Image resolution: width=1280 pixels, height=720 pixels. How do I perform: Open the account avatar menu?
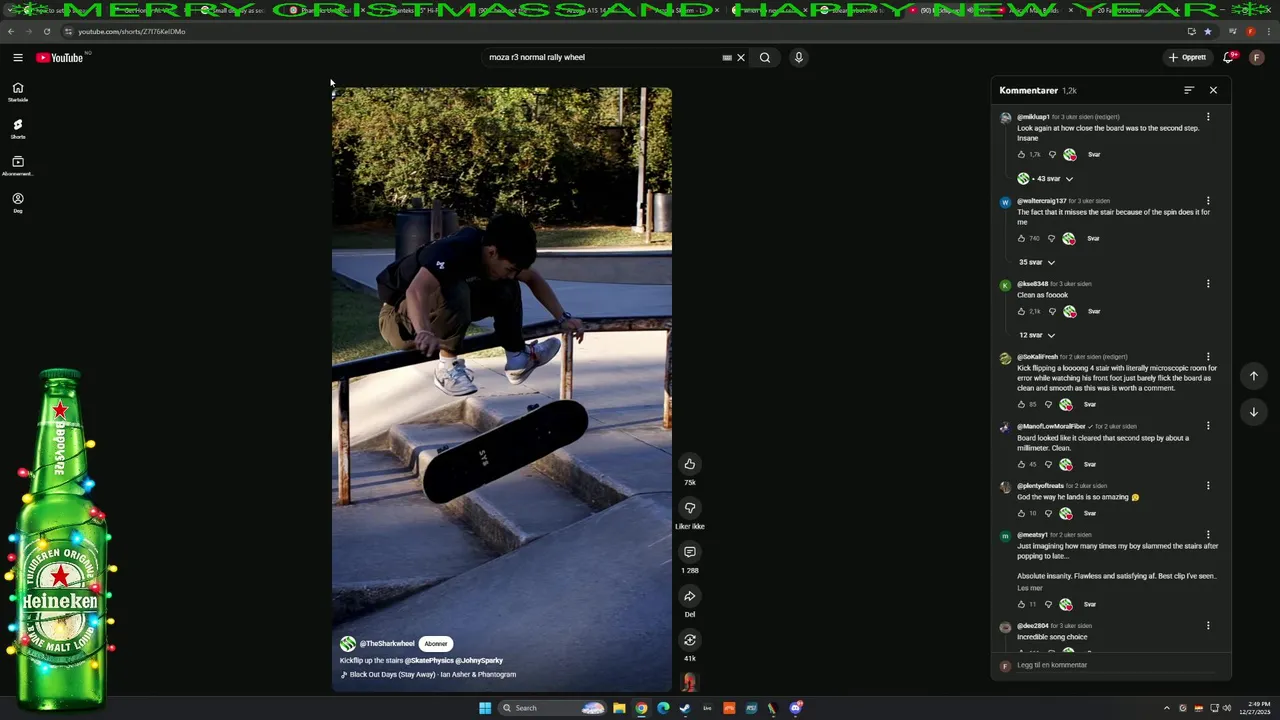pos(1257,57)
